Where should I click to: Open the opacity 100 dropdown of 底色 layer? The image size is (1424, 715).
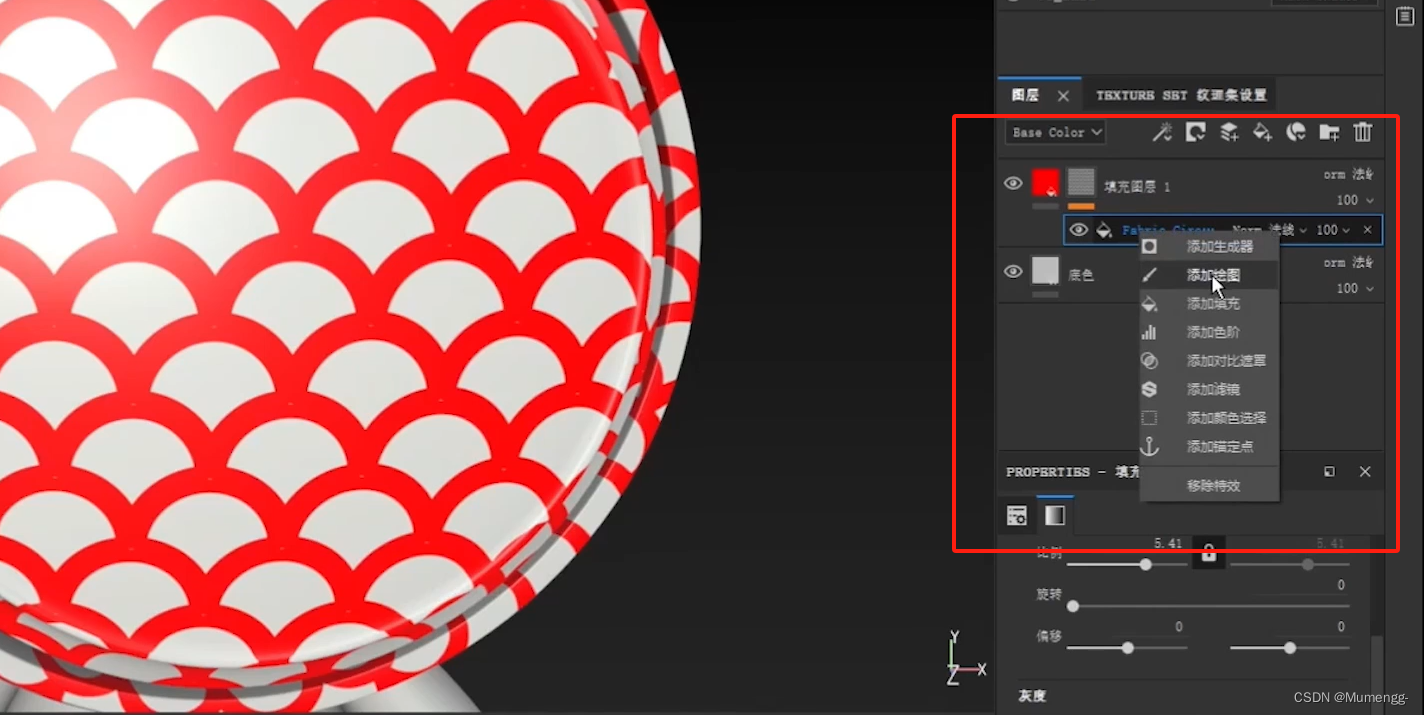(1355, 288)
